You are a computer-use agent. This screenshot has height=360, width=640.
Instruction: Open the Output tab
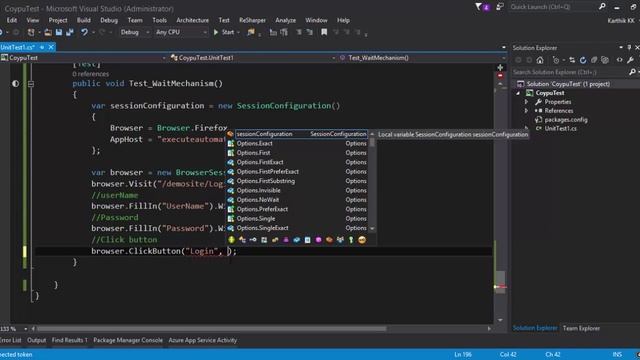pyautogui.click(x=36, y=340)
